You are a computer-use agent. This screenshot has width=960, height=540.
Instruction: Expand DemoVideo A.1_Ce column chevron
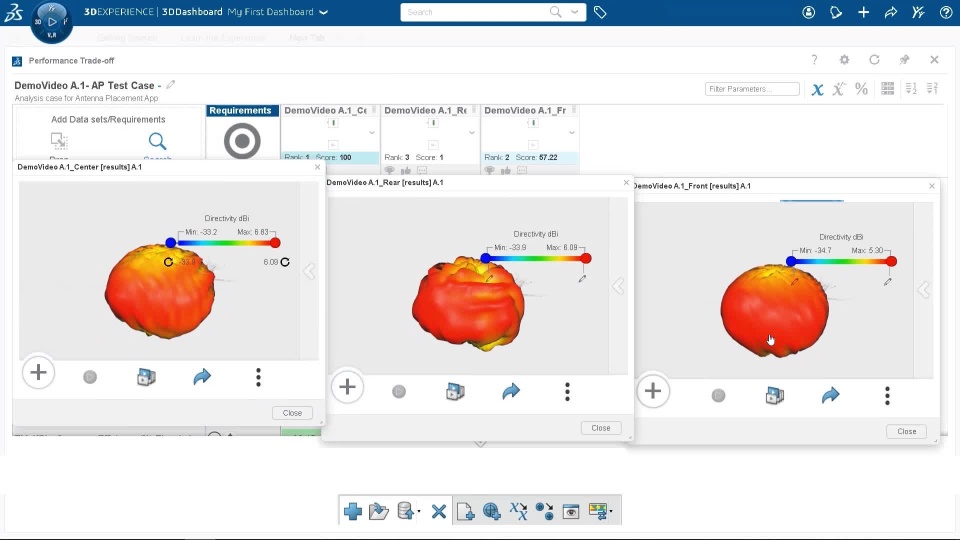[372, 133]
